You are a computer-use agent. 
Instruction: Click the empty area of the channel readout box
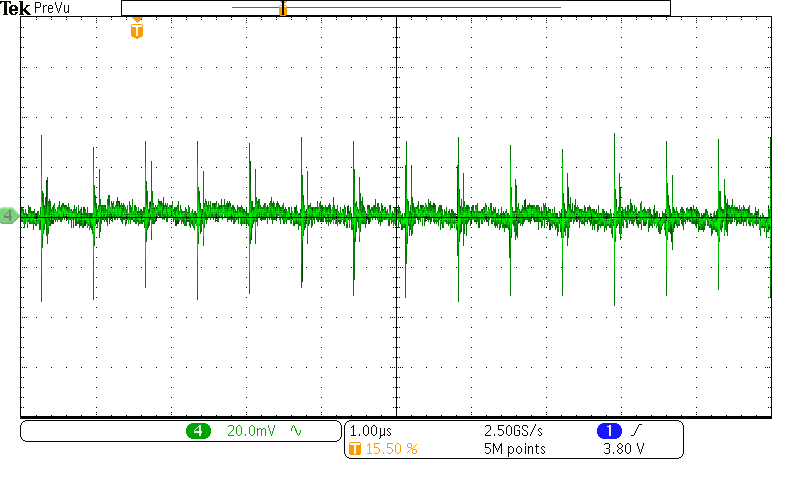click(100, 431)
